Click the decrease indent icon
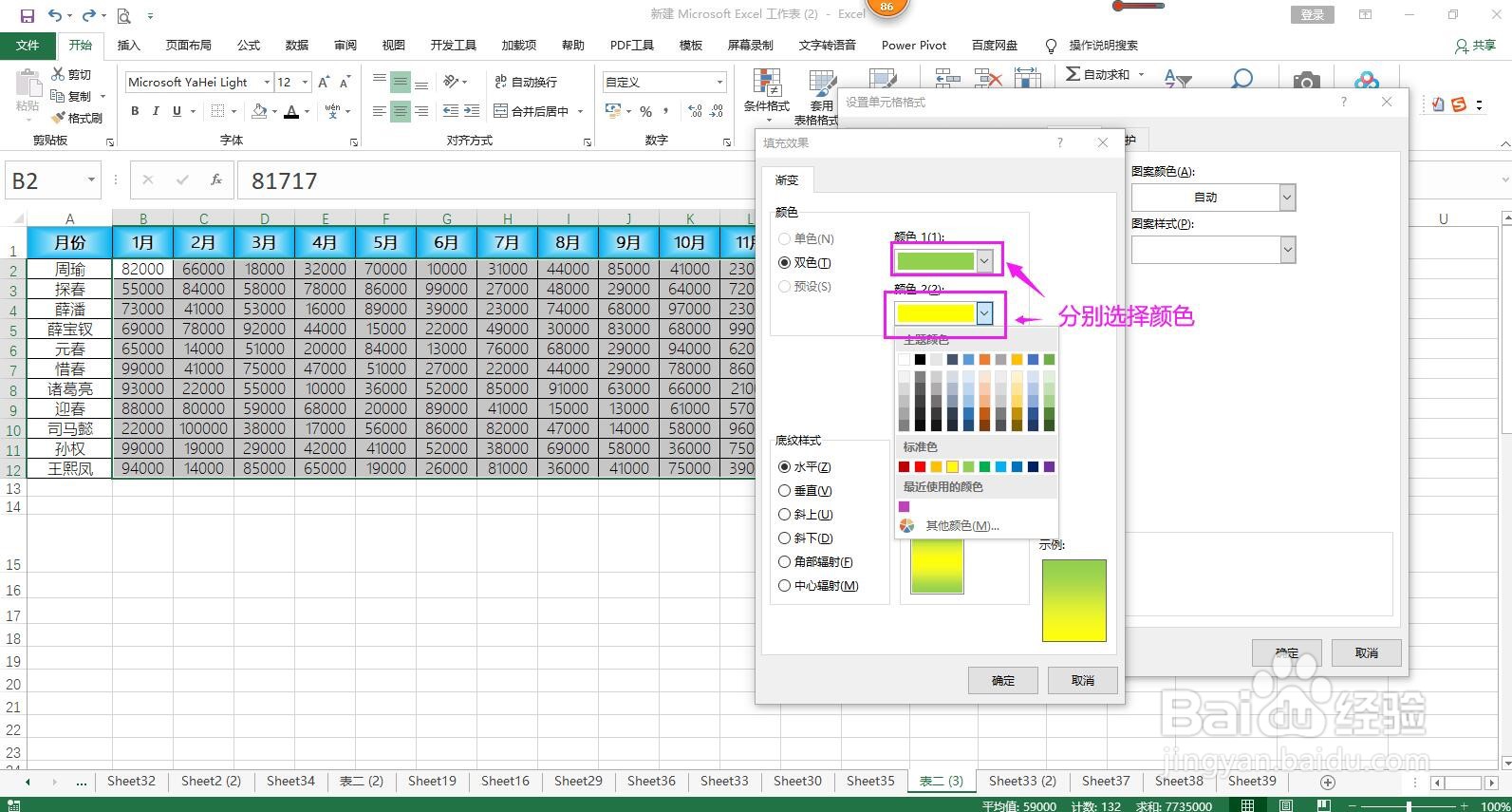Viewport: 1512px width, 812px height. tap(450, 111)
